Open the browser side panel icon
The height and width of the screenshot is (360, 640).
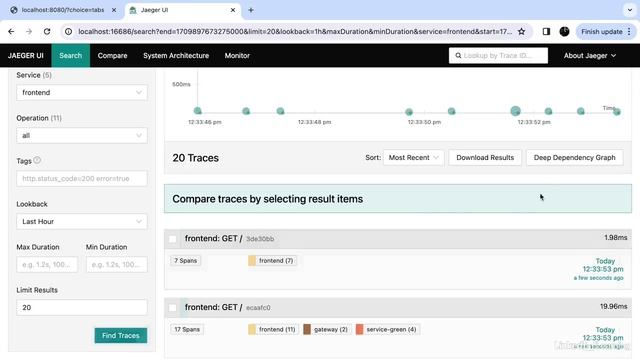546,31
